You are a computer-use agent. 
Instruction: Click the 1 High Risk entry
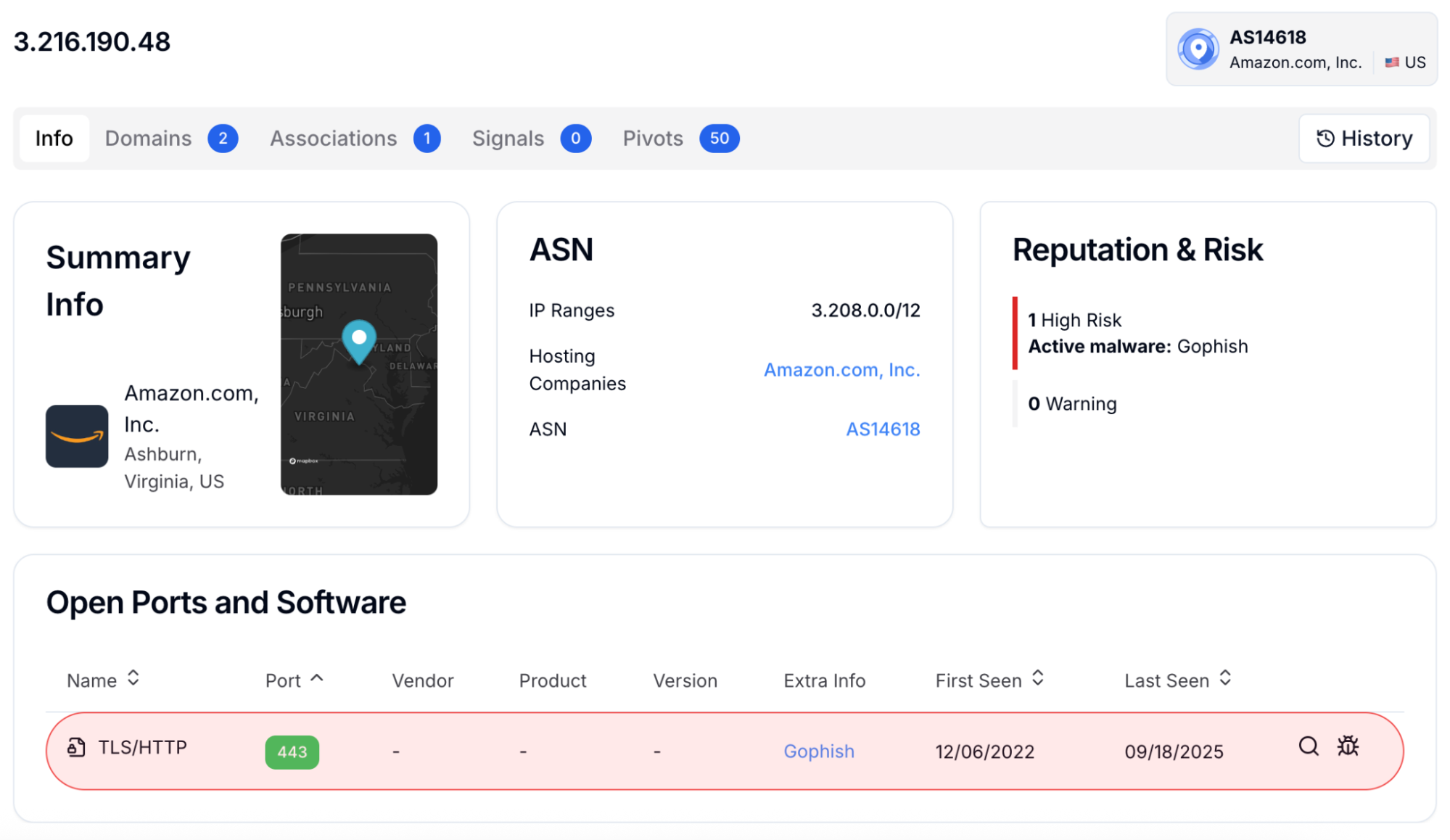[x=1074, y=321]
